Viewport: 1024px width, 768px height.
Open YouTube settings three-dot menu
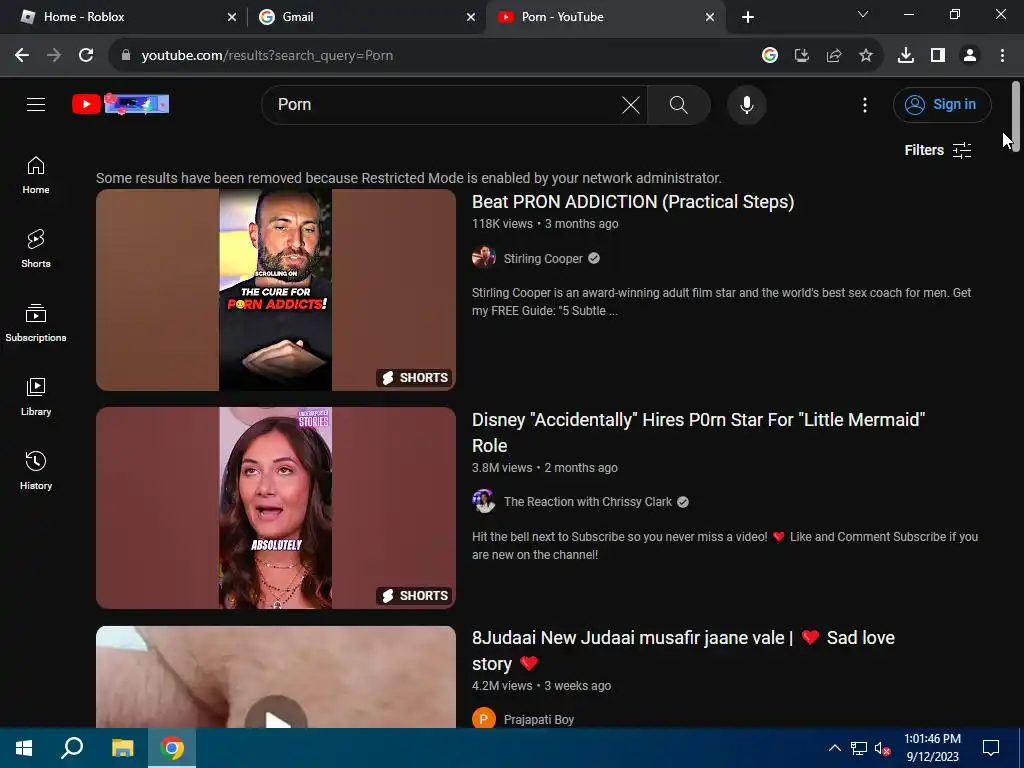(x=865, y=104)
